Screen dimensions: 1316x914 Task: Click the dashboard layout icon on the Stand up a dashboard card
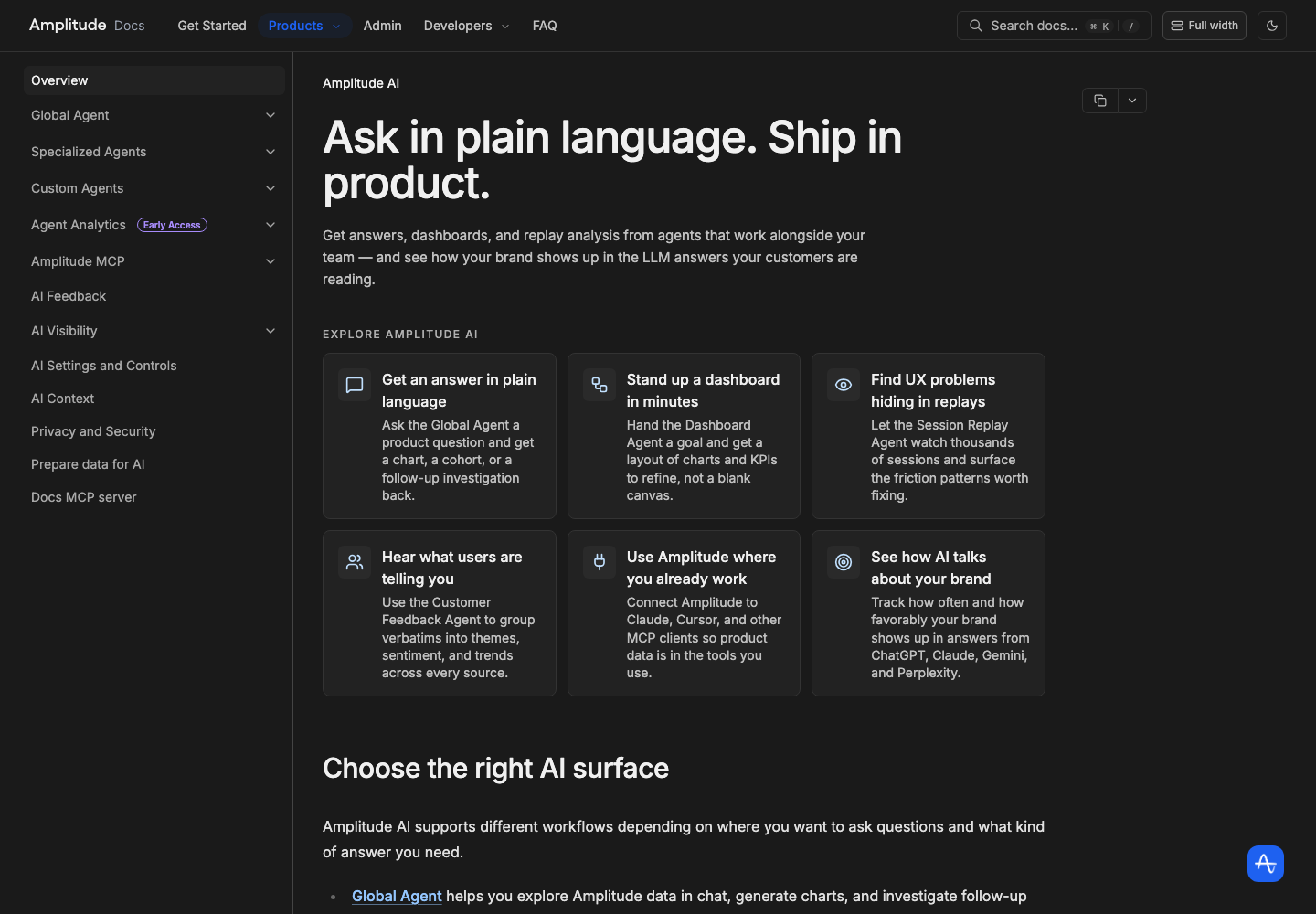point(600,385)
